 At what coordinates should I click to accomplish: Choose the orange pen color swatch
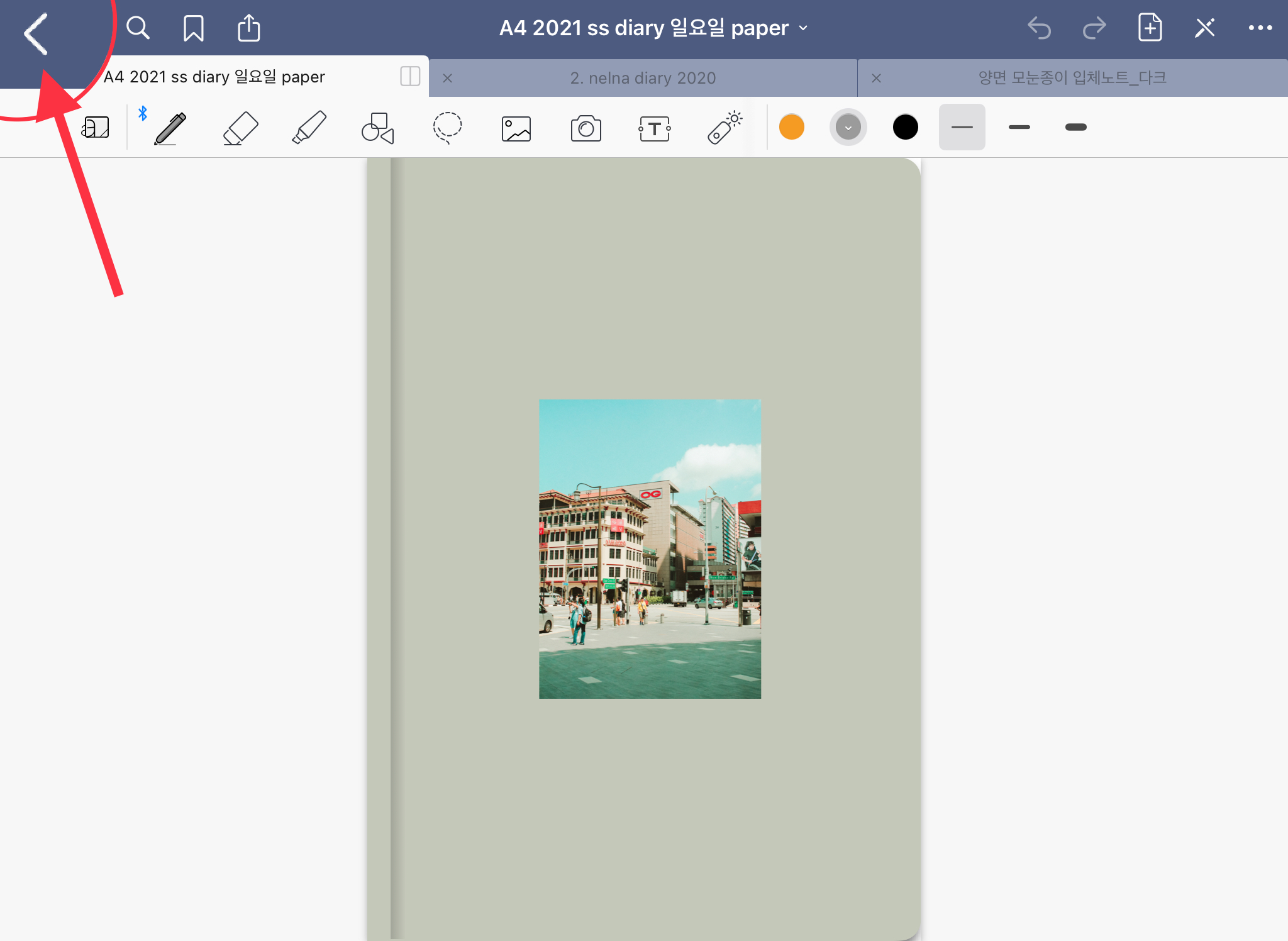coord(791,128)
